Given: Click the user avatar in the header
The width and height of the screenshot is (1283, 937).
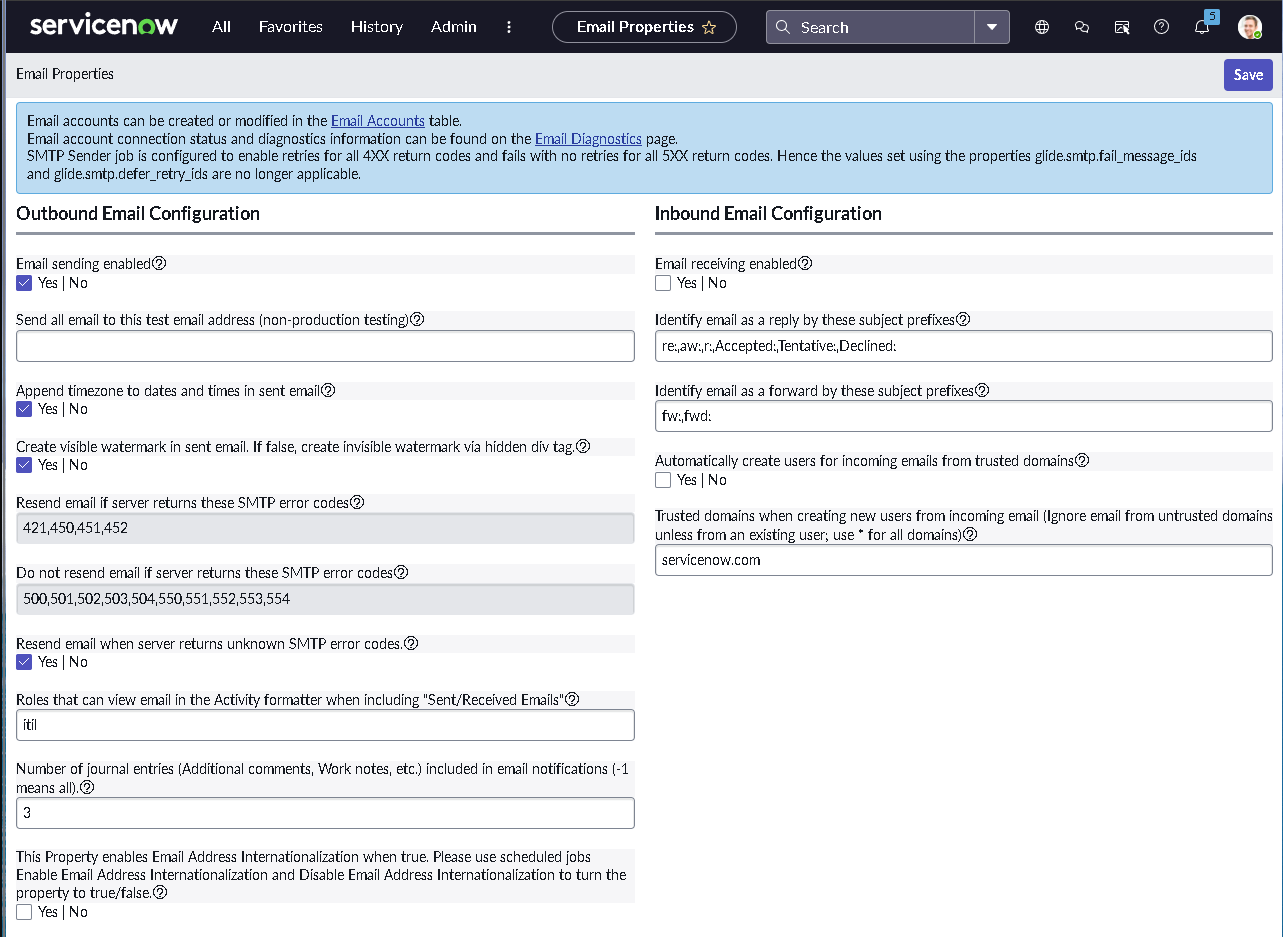Looking at the screenshot, I should [x=1249, y=27].
